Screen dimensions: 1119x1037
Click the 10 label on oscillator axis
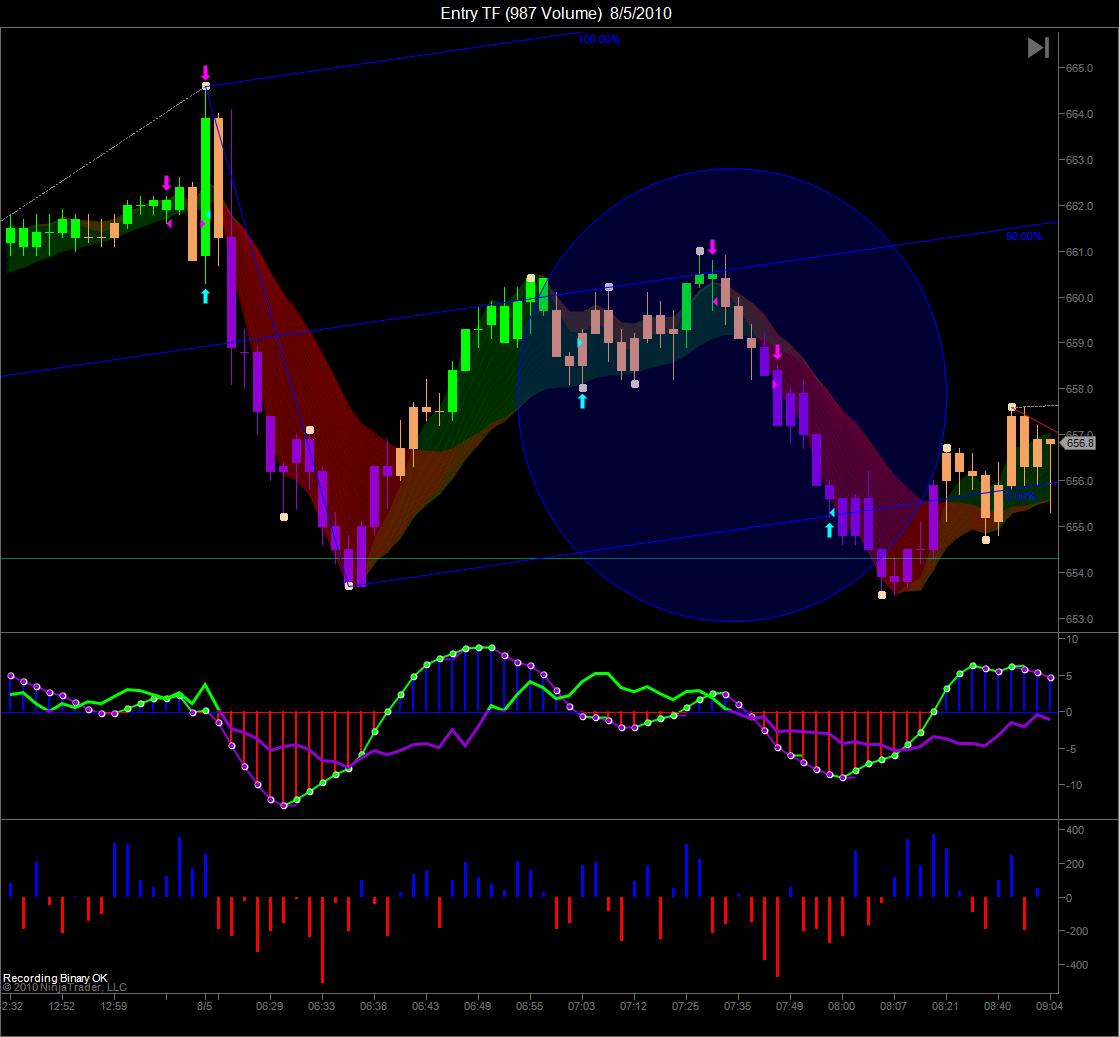[1072, 639]
